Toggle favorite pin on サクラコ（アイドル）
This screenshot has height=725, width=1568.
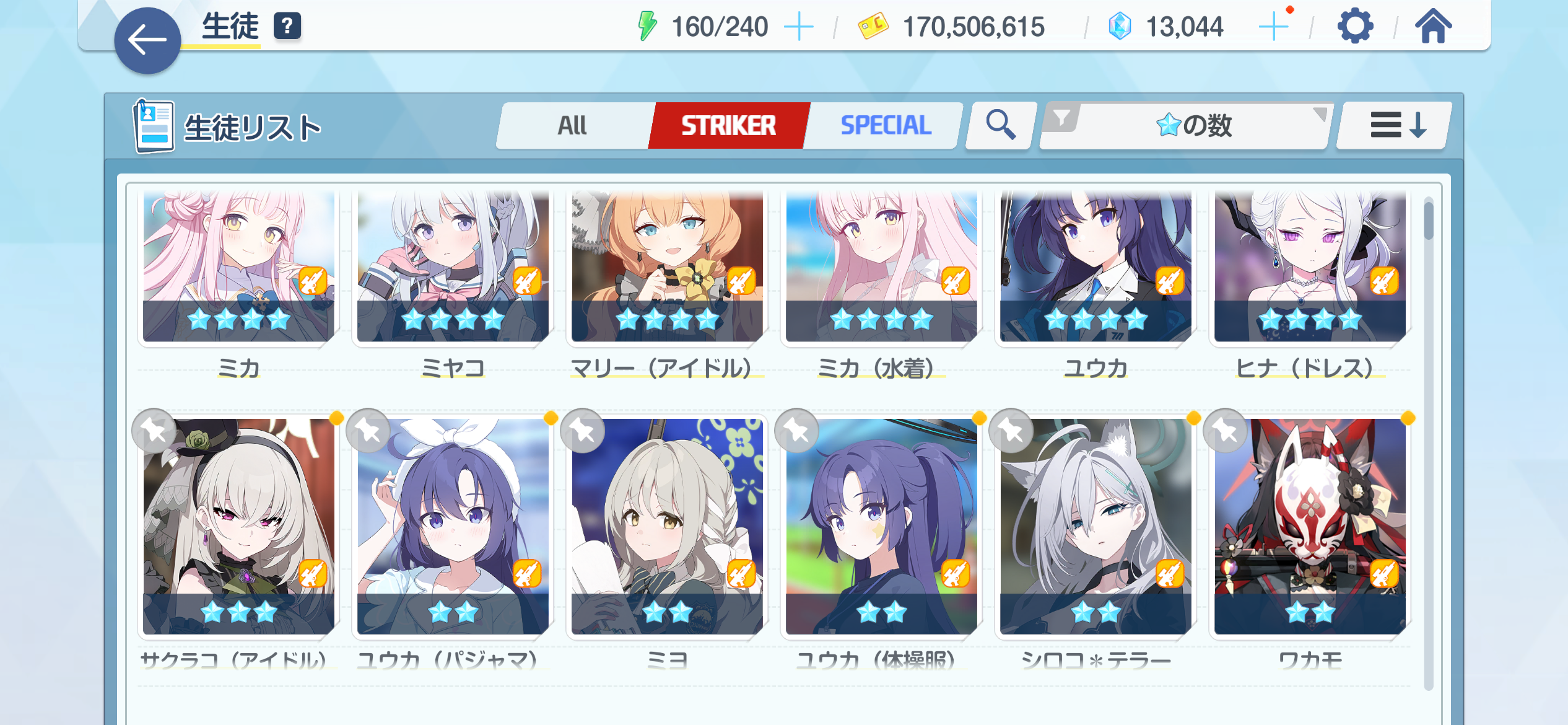tap(154, 431)
